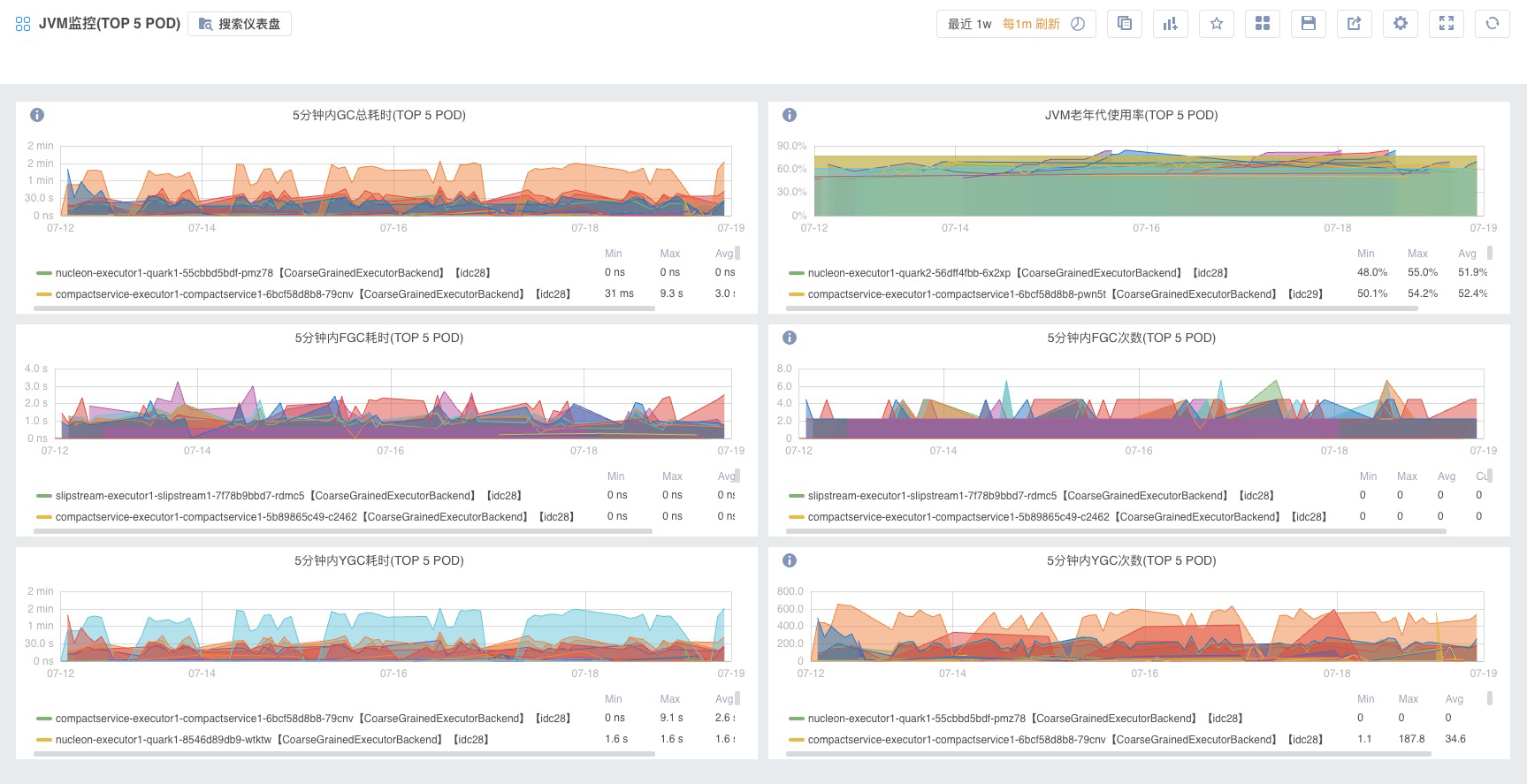Save the dashboard with the disk icon

tap(1309, 24)
